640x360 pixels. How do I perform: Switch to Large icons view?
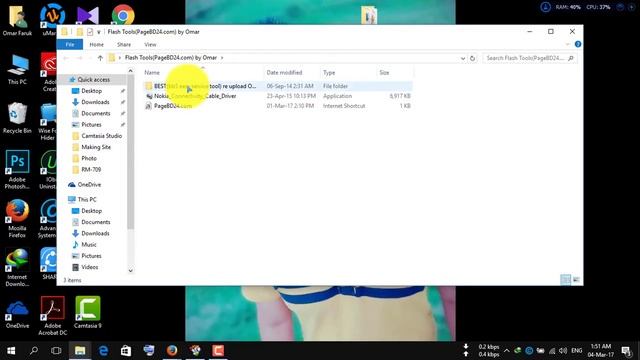coord(576,280)
